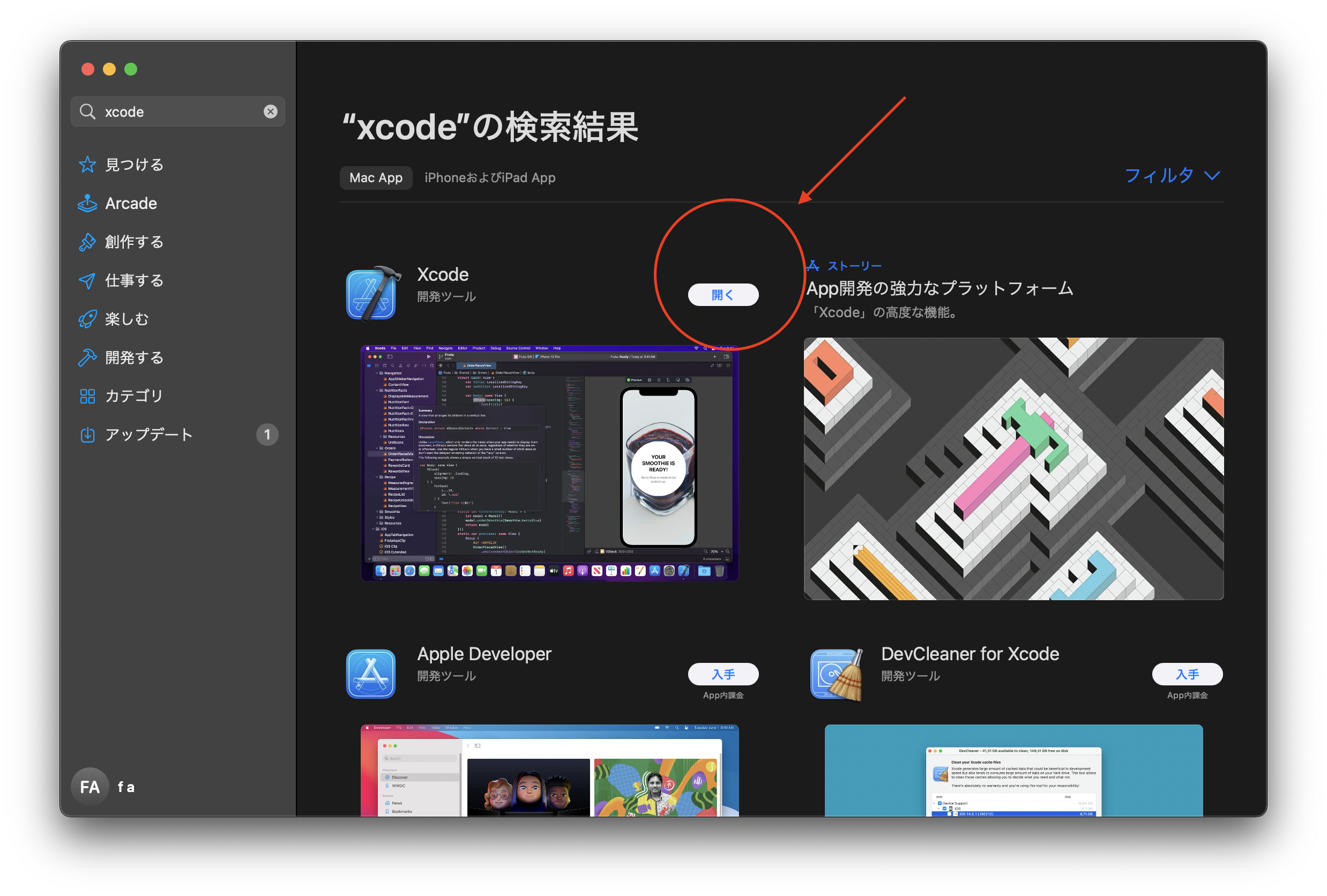1327x896 pixels.
Task: Open the 開発する (Develop) section
Action: (177, 357)
